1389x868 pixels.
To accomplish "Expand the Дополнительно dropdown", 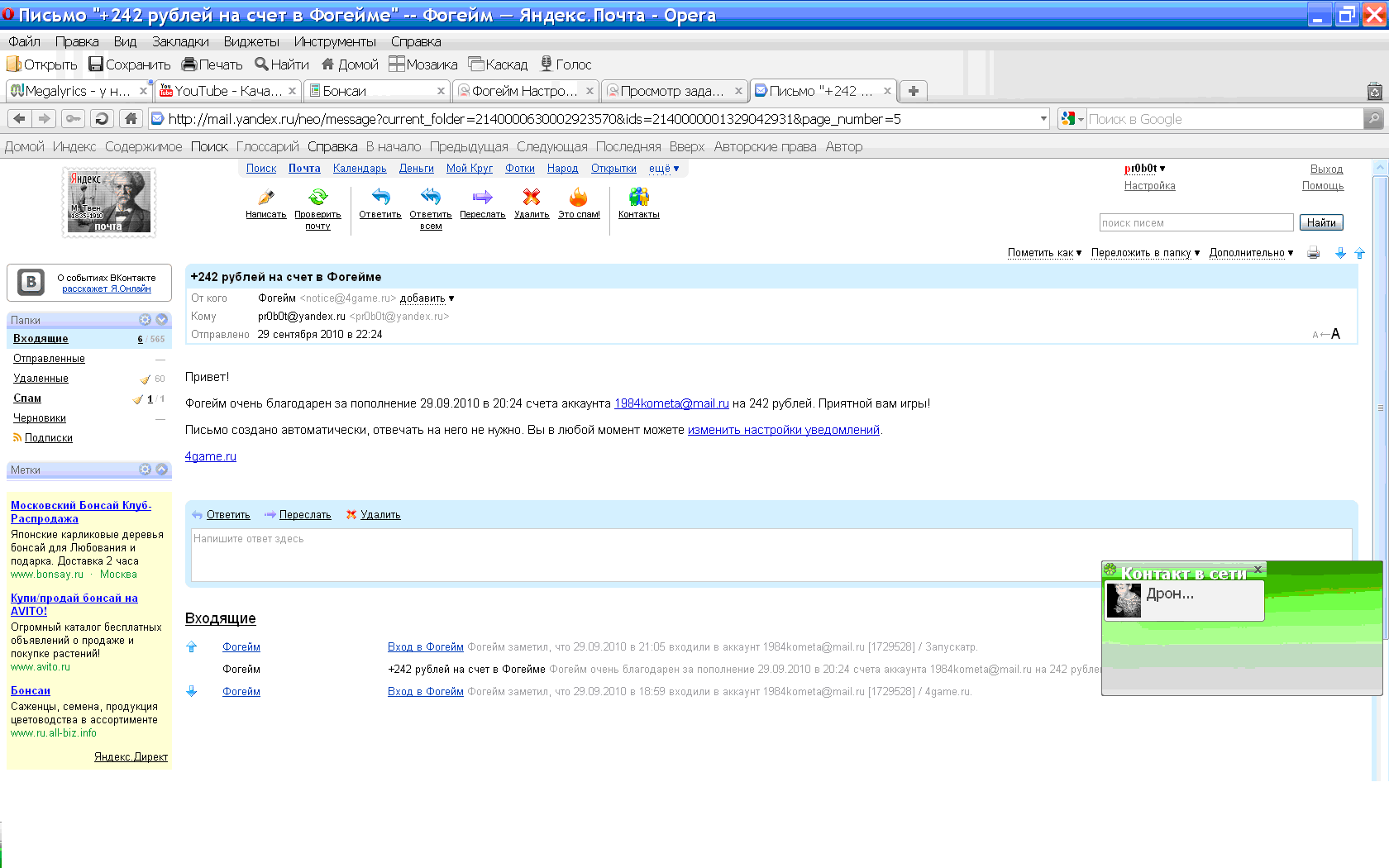I will (x=1251, y=253).
